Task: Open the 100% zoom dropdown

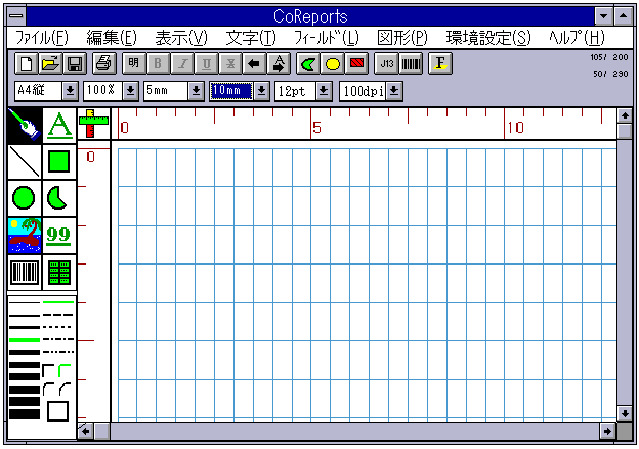Action: [130, 91]
